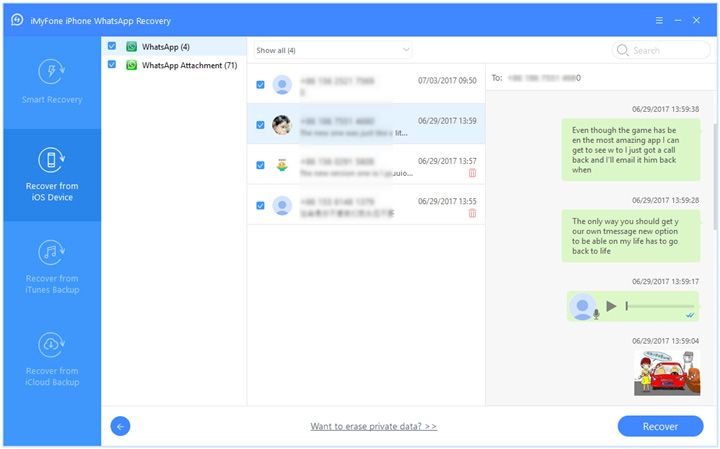
Task: Uncheck the first conversation dated 07/03/2017
Action: [x=260, y=85]
